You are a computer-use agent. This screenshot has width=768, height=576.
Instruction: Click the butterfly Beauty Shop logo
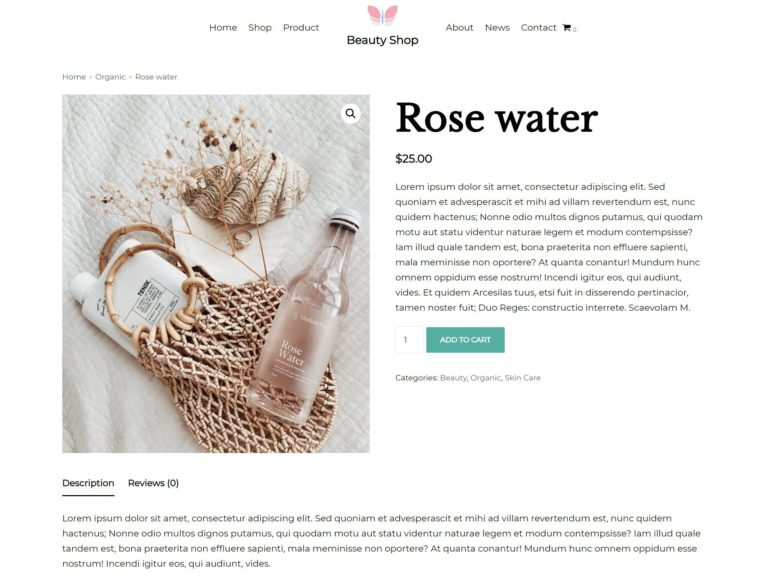pos(383,15)
